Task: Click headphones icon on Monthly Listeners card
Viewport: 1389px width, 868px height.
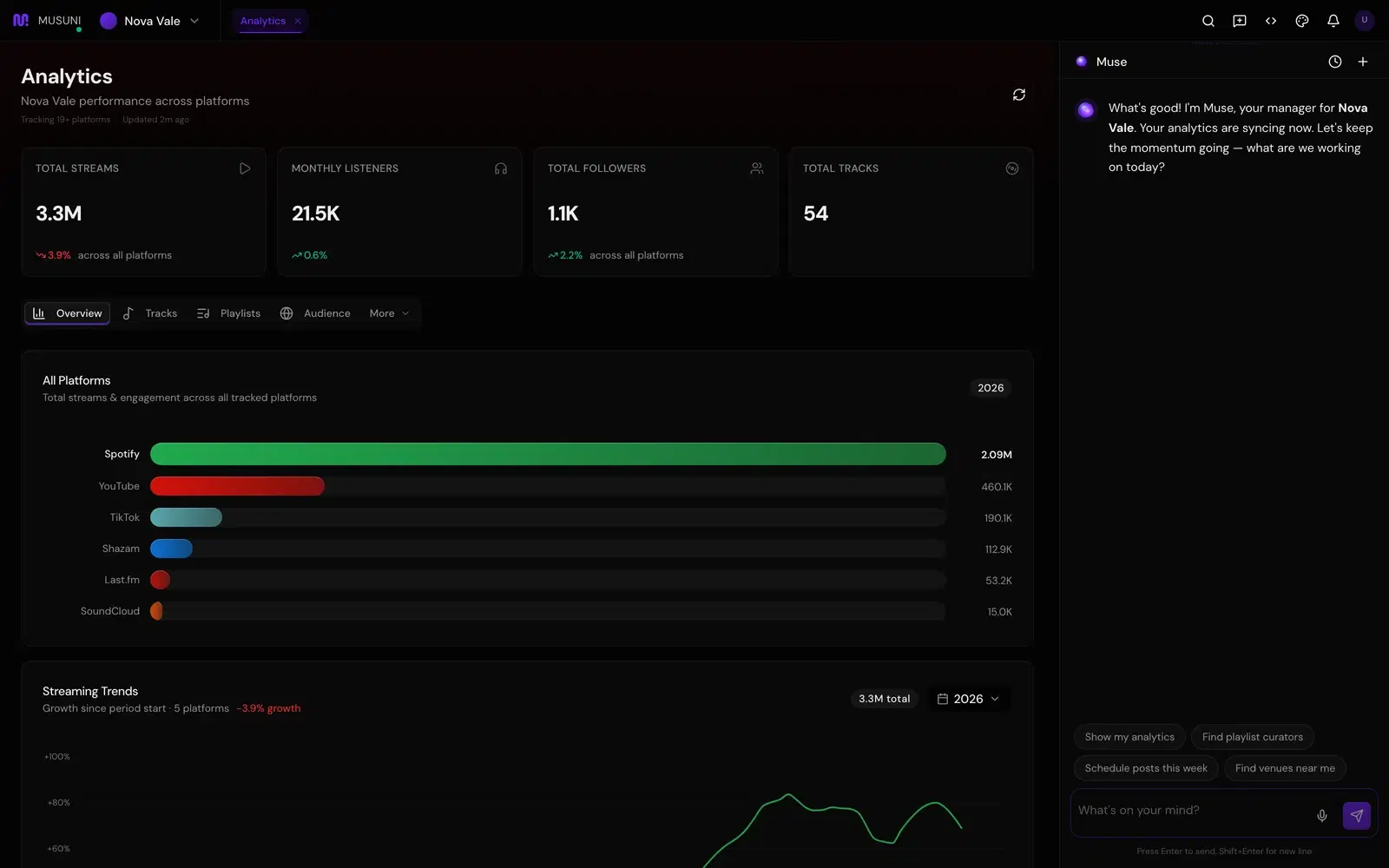Action: click(501, 168)
